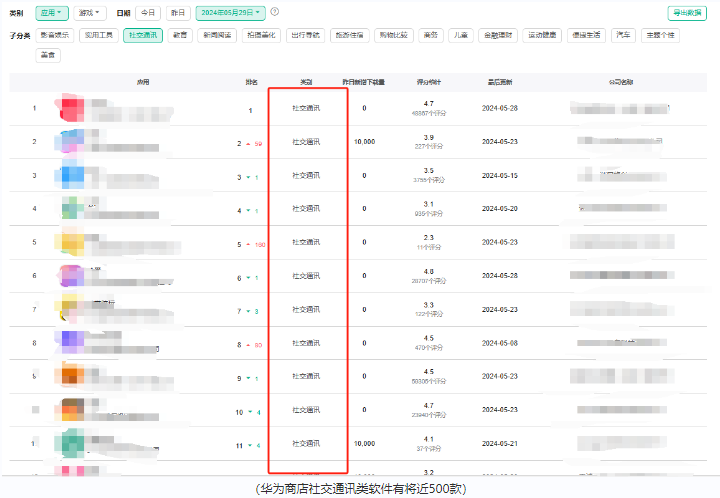This screenshot has width=720, height=498.
Task: Open the purple app icon in row 8
Action: coord(73,344)
